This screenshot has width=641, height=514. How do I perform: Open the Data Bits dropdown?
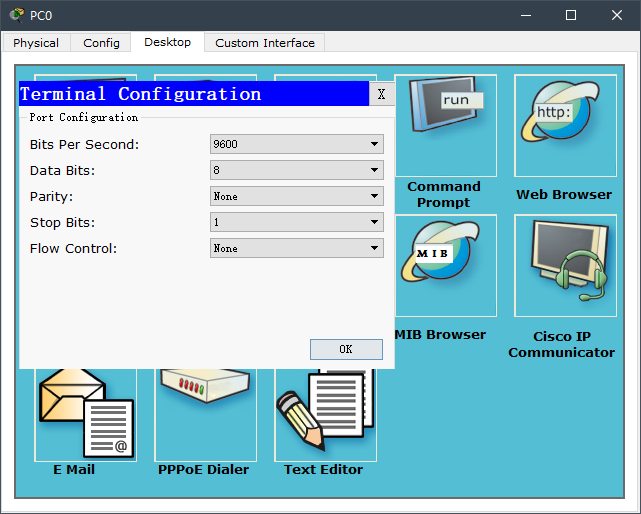pyautogui.click(x=297, y=170)
